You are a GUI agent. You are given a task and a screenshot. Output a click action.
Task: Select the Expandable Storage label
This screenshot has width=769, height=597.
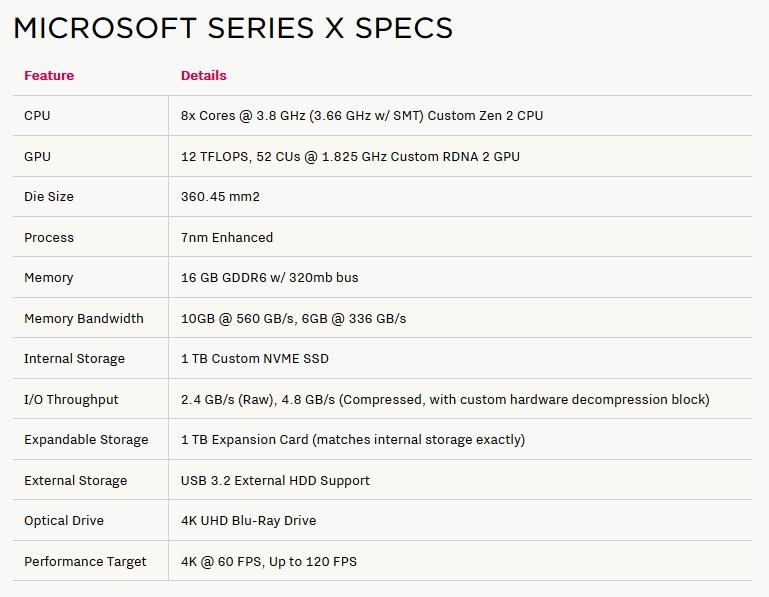point(86,440)
